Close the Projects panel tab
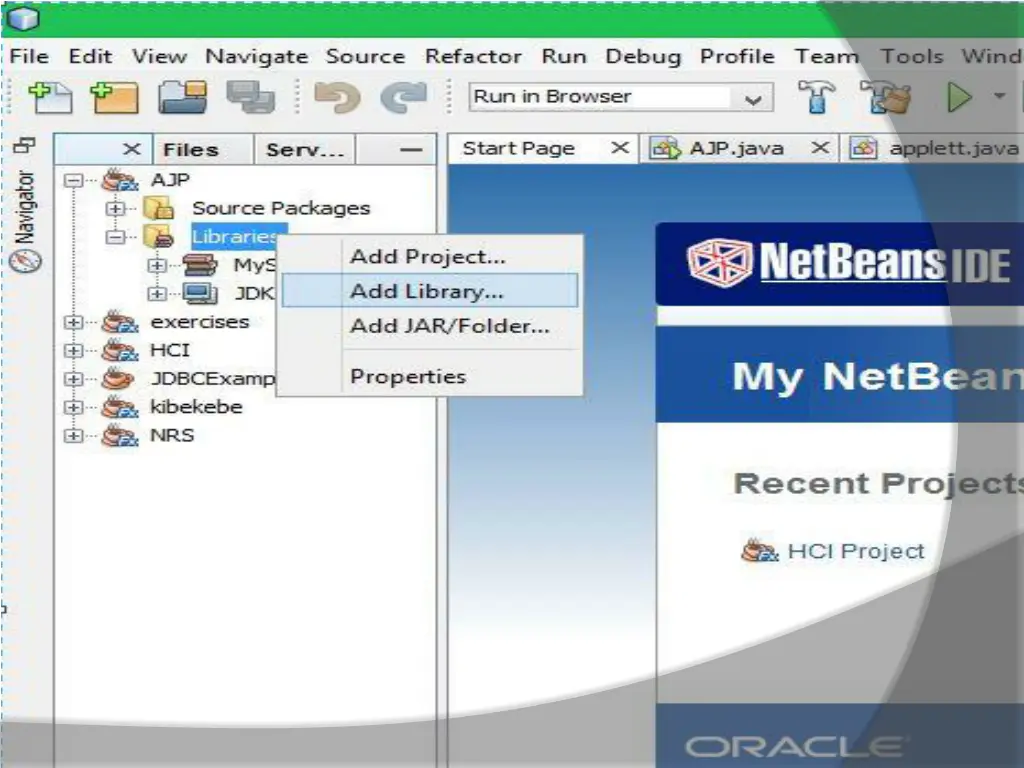 [x=132, y=149]
